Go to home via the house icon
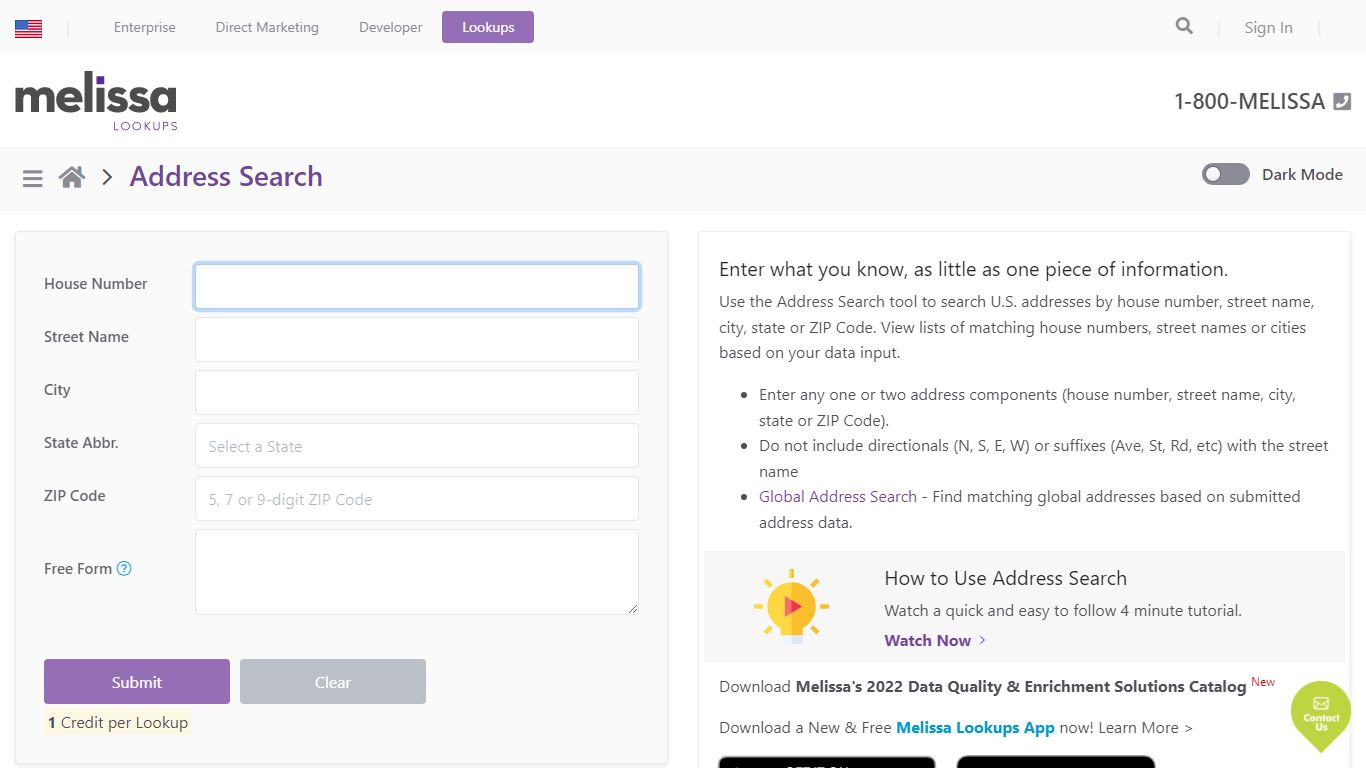 tap(72, 177)
